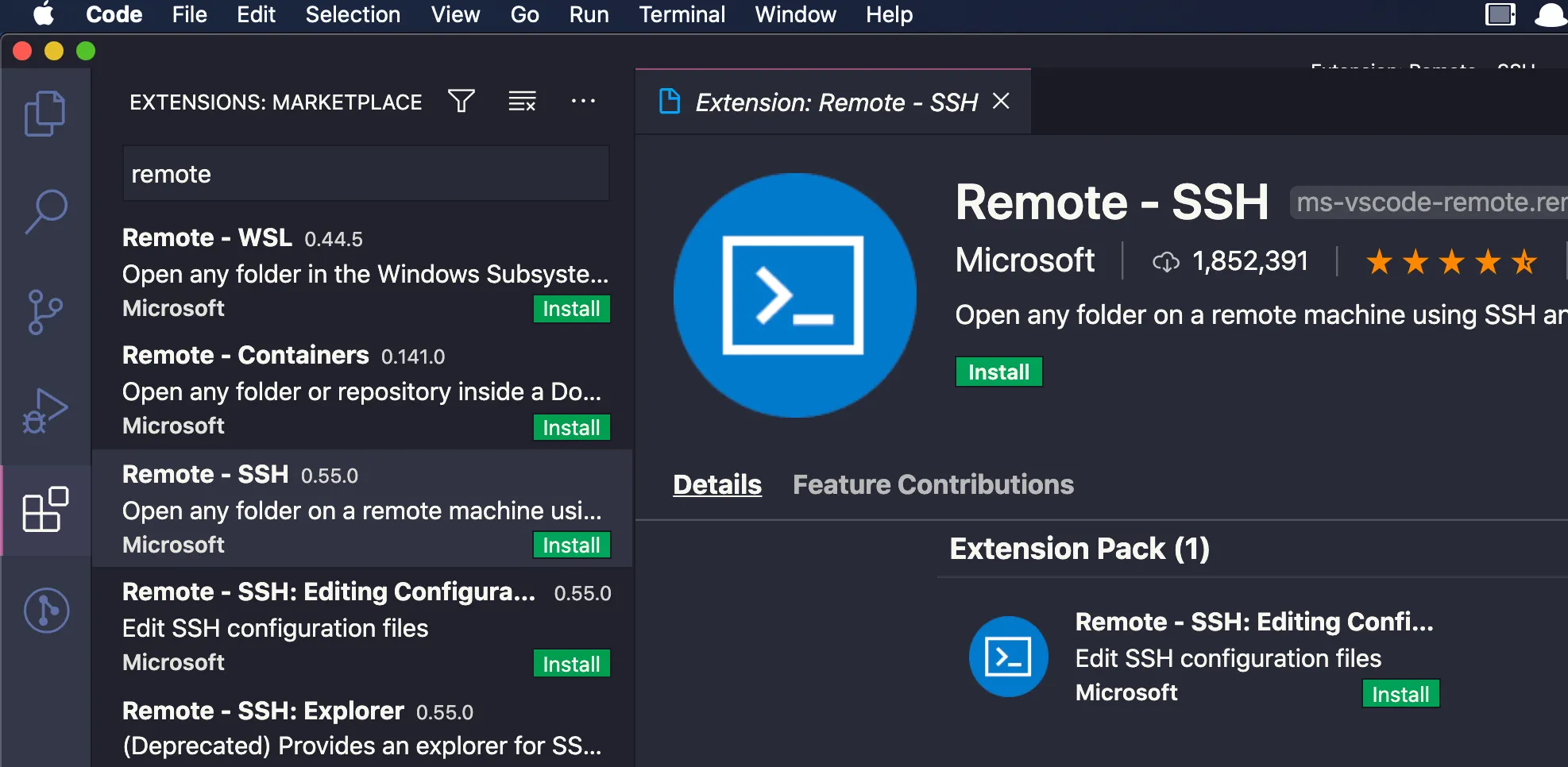Filter extensions using the funnel icon

(462, 101)
